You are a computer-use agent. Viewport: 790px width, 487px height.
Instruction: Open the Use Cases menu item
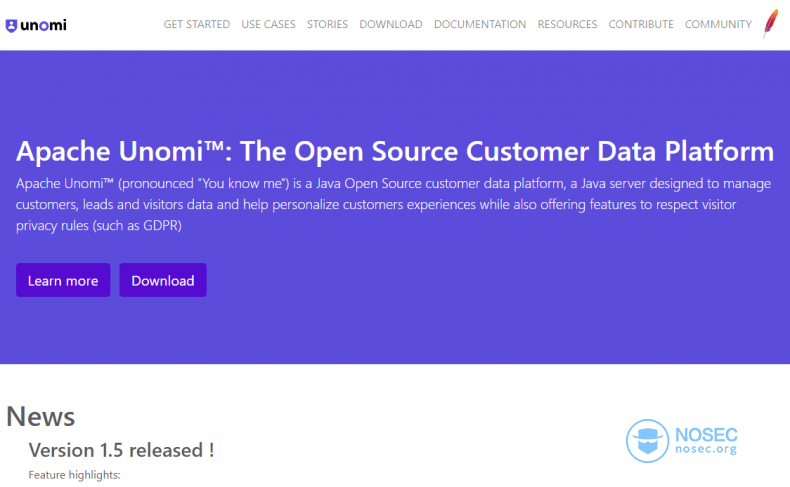(268, 24)
